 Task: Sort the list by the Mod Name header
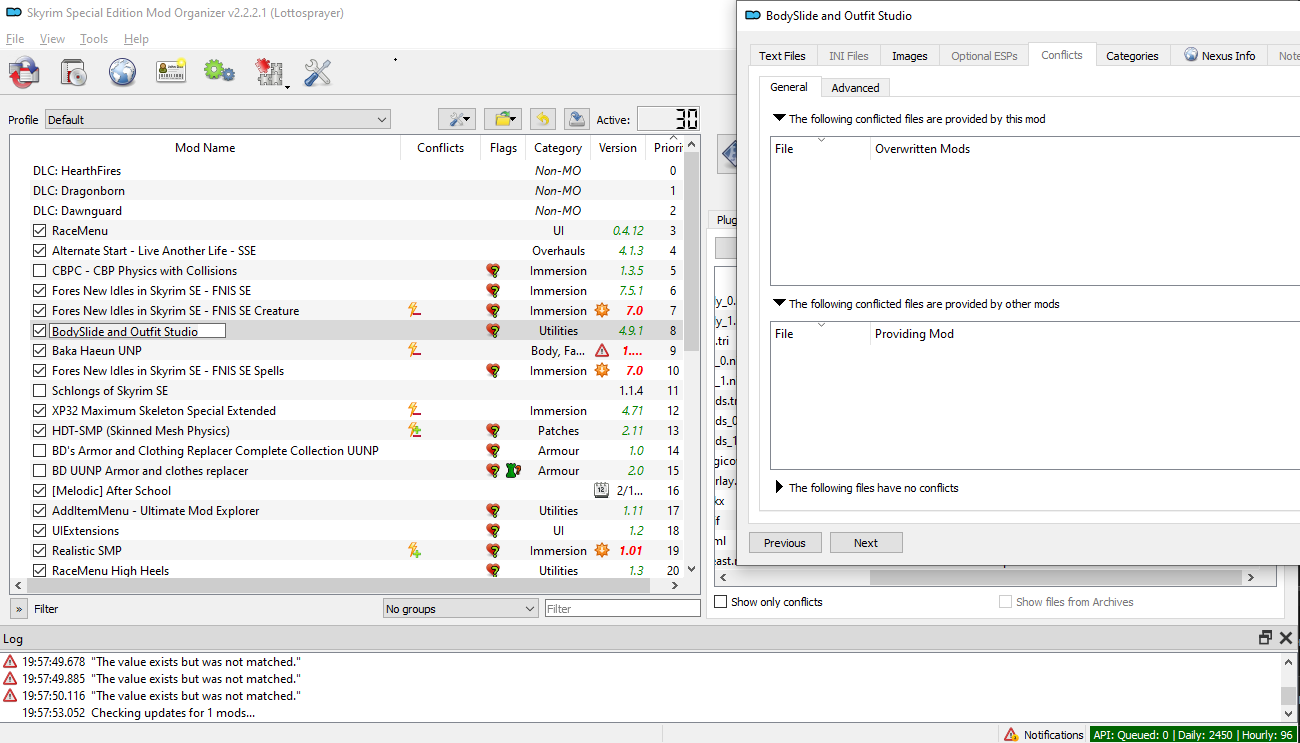coord(205,147)
